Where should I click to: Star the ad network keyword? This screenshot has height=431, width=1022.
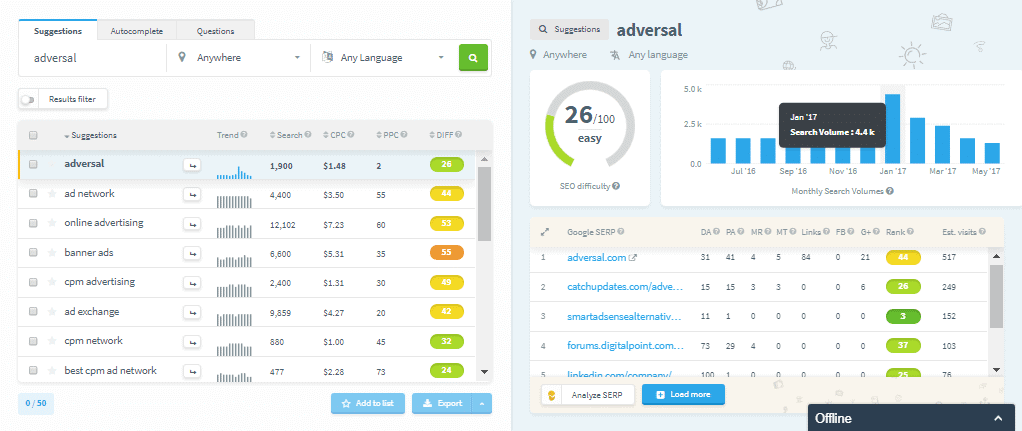pos(52,194)
